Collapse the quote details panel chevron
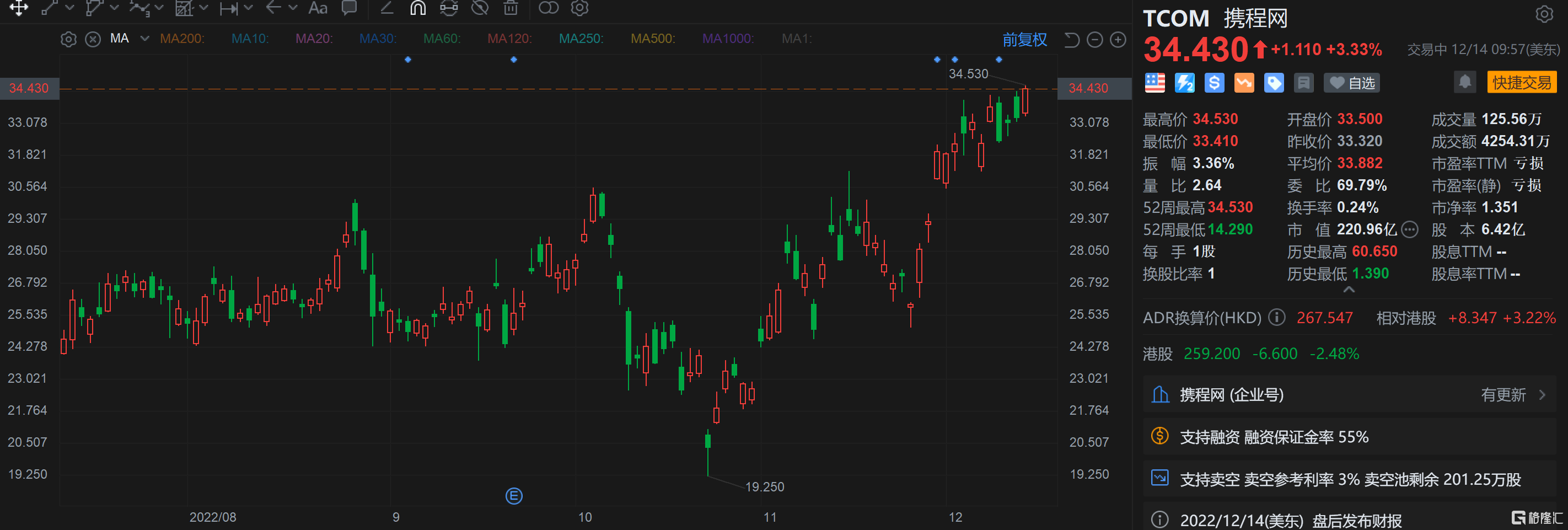This screenshot has height=530, width=1568. pyautogui.click(x=1349, y=290)
